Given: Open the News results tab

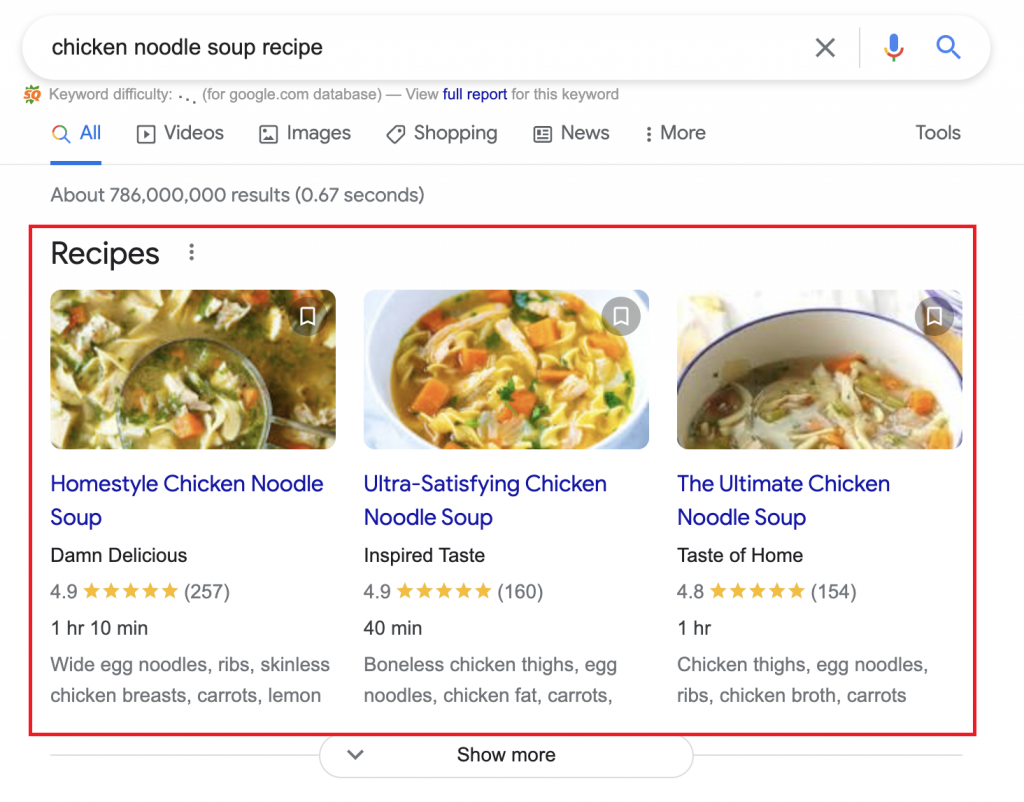Looking at the screenshot, I should [x=571, y=133].
